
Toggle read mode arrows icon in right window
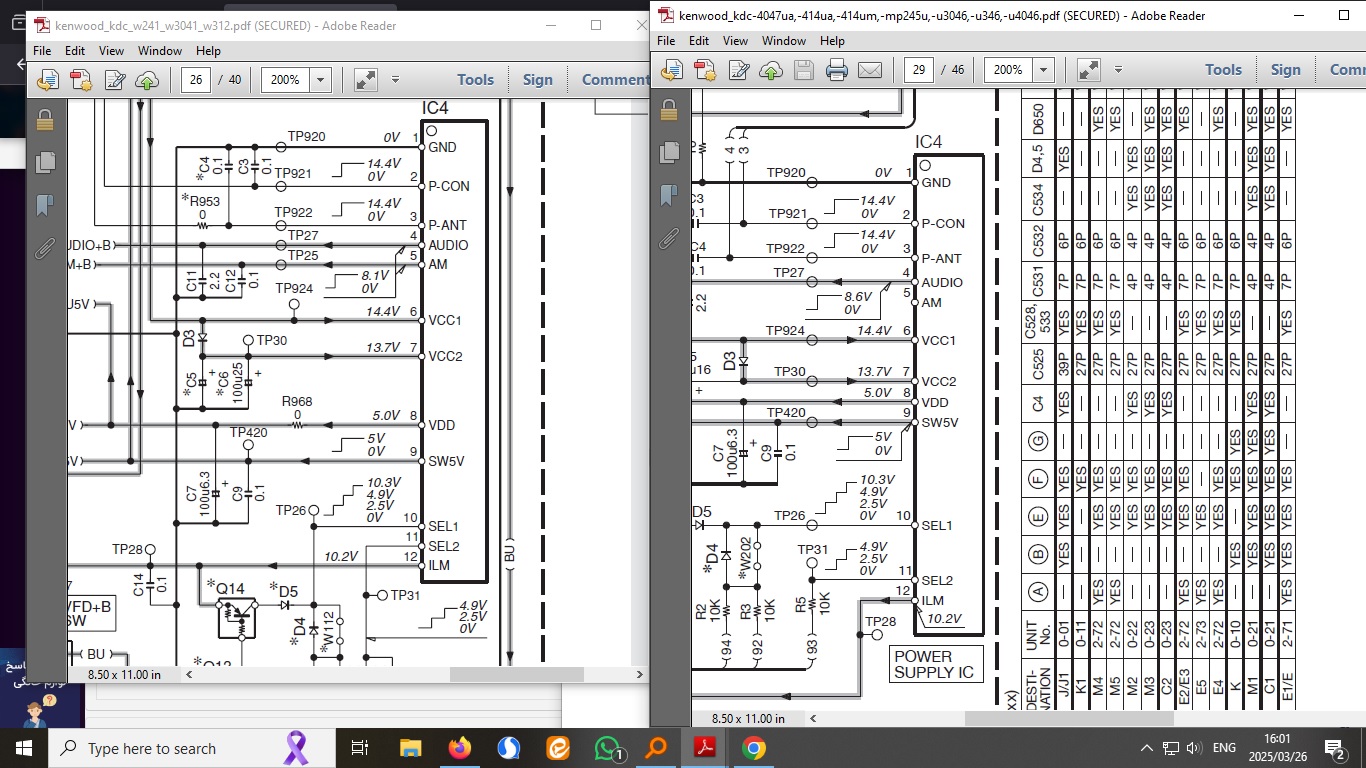coord(1089,70)
